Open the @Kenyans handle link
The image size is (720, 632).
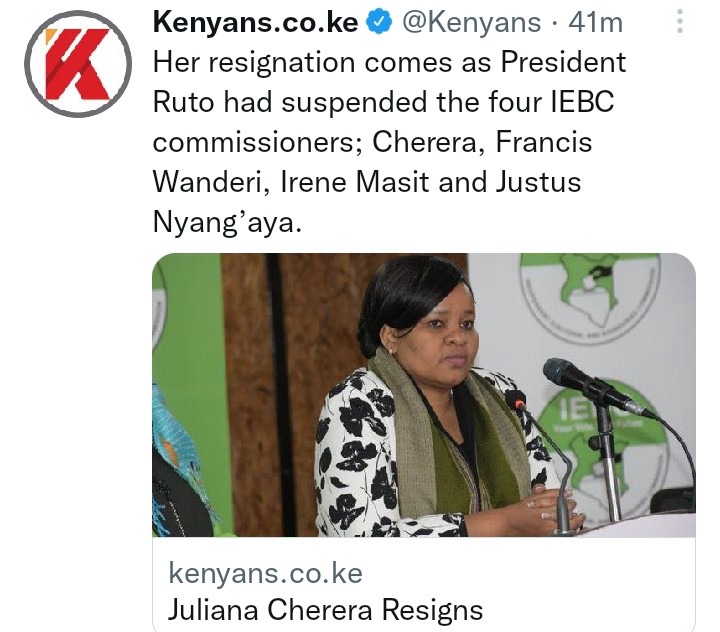tap(472, 22)
